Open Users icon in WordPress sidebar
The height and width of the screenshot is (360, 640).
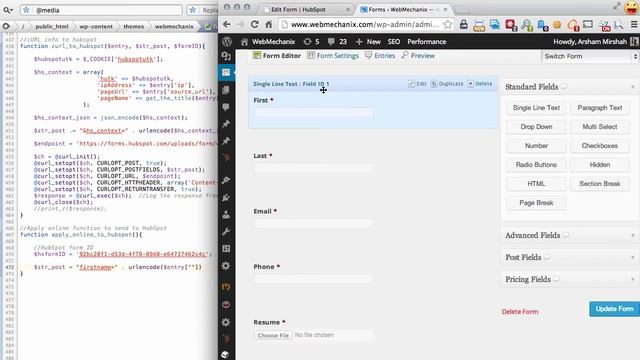point(226,215)
